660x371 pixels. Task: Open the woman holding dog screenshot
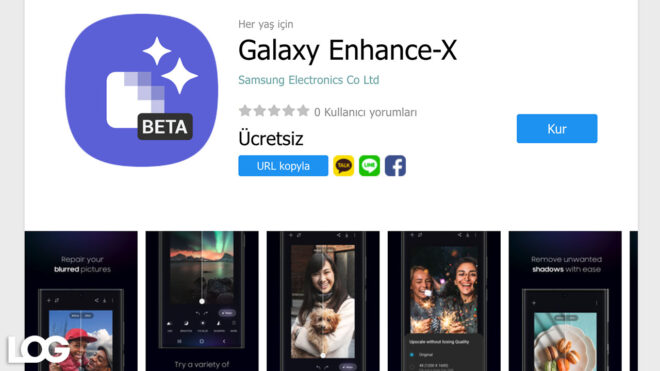pyautogui.click(x=323, y=301)
